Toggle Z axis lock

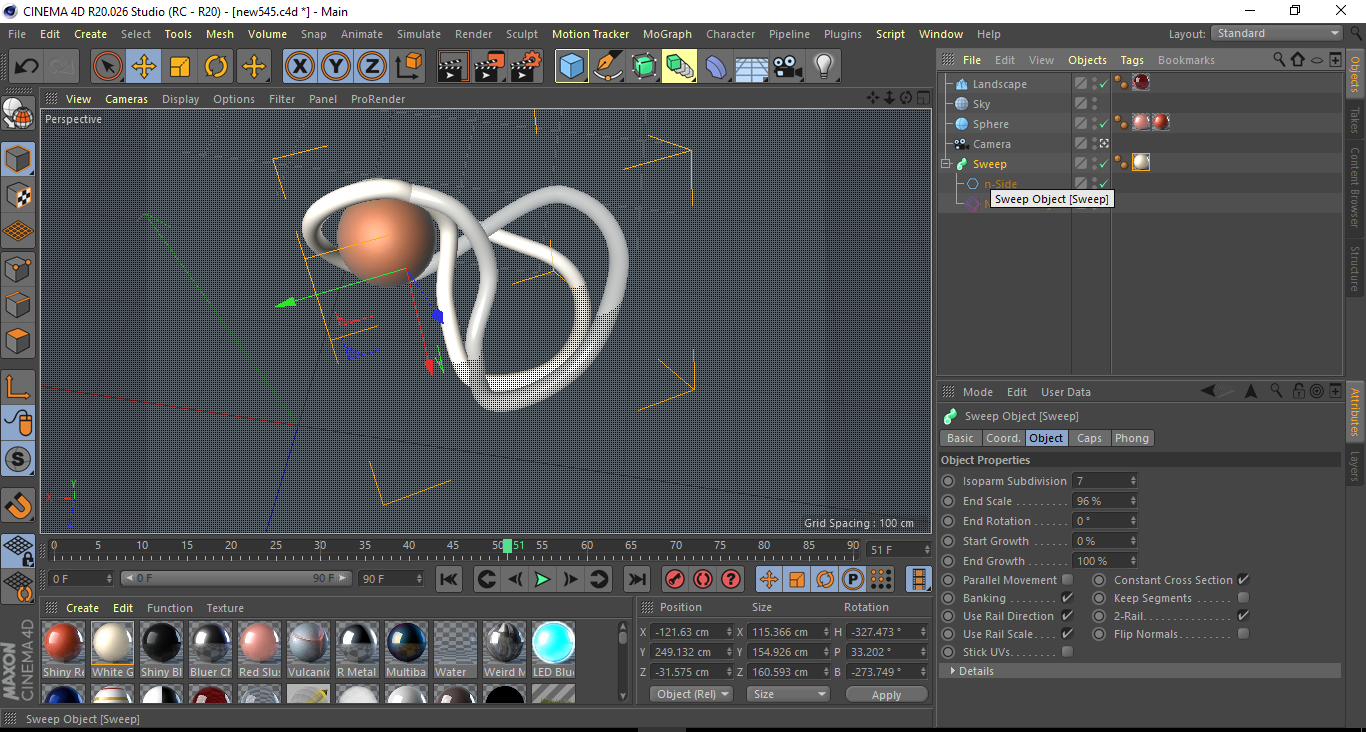[x=372, y=67]
